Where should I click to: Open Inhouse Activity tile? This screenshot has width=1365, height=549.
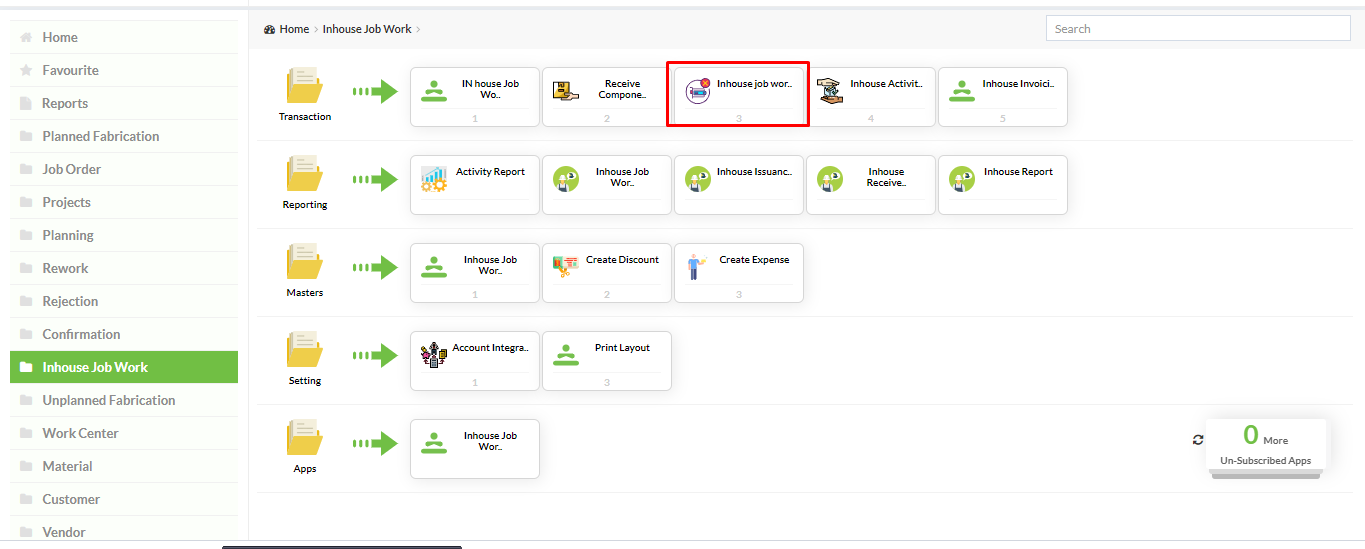(x=871, y=97)
